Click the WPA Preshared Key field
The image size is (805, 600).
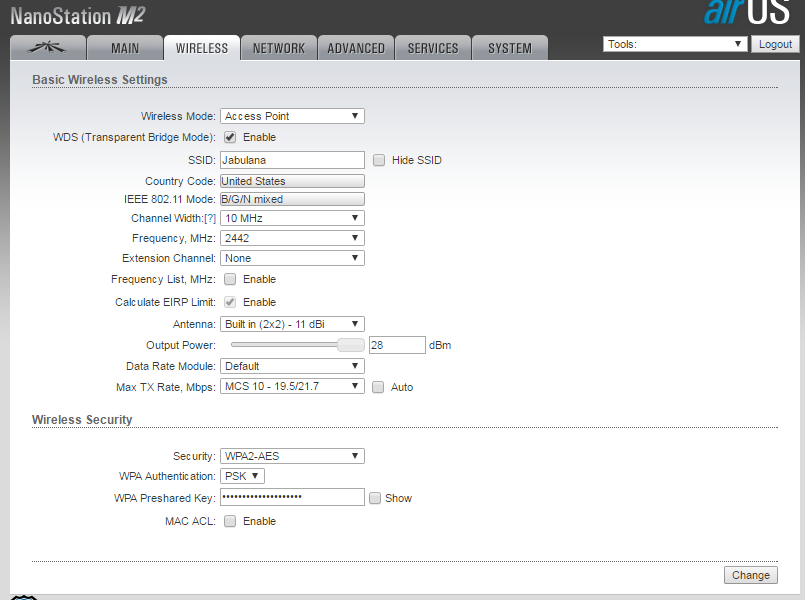pos(292,497)
